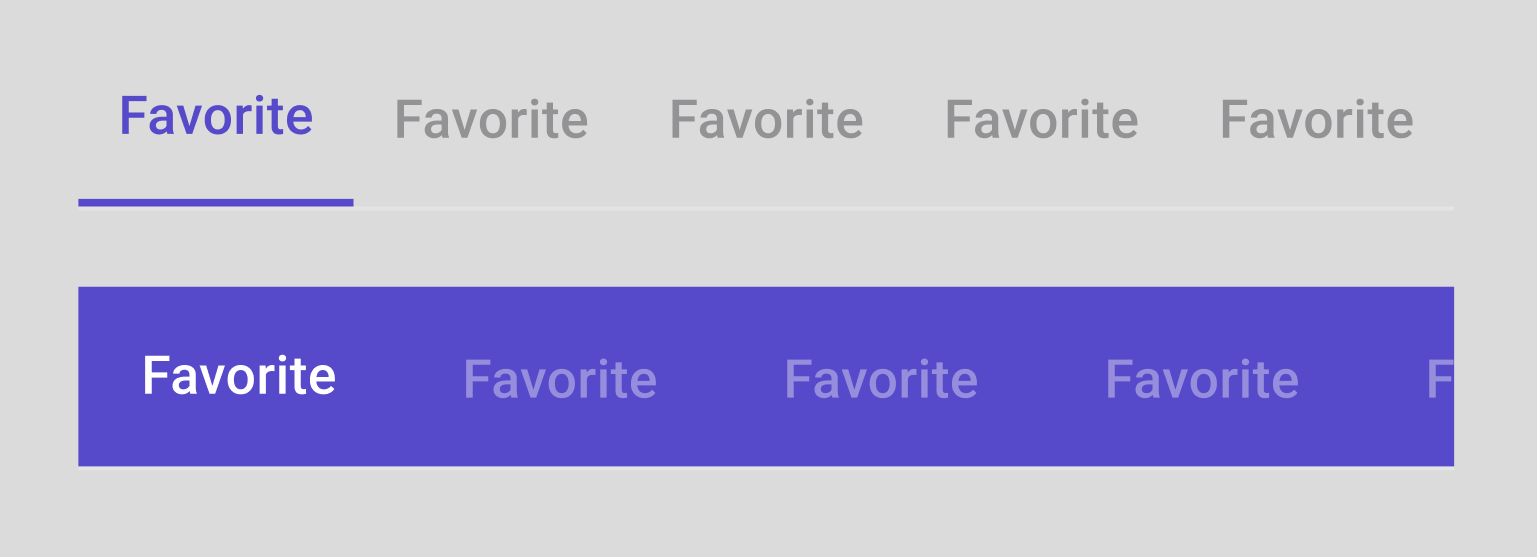Select the active purple Favorite tab
The width and height of the screenshot is (1537, 557).
[x=216, y=118]
